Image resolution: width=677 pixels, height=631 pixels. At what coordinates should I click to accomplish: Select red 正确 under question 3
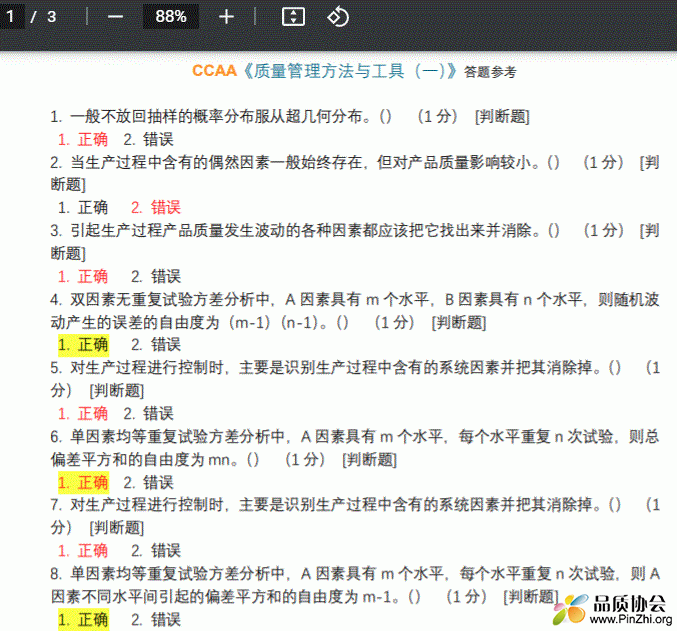tap(83, 276)
